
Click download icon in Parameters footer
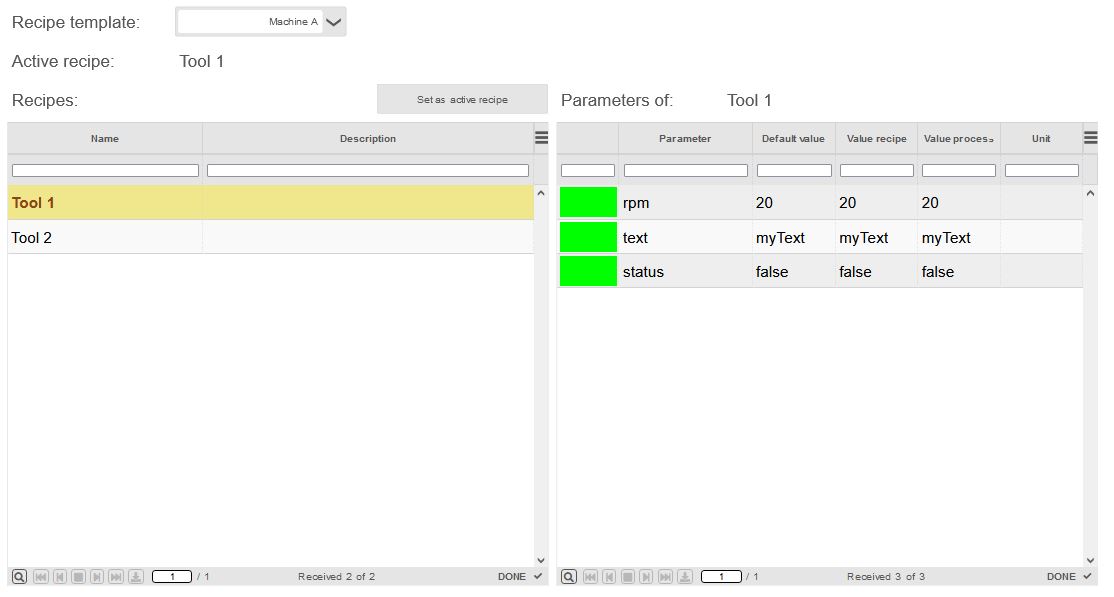tap(685, 577)
